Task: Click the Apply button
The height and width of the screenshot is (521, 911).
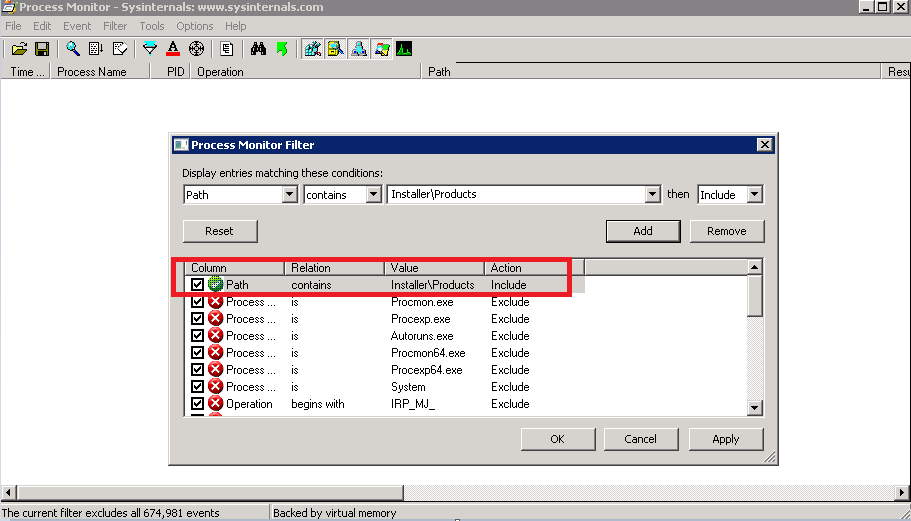Action: (726, 439)
